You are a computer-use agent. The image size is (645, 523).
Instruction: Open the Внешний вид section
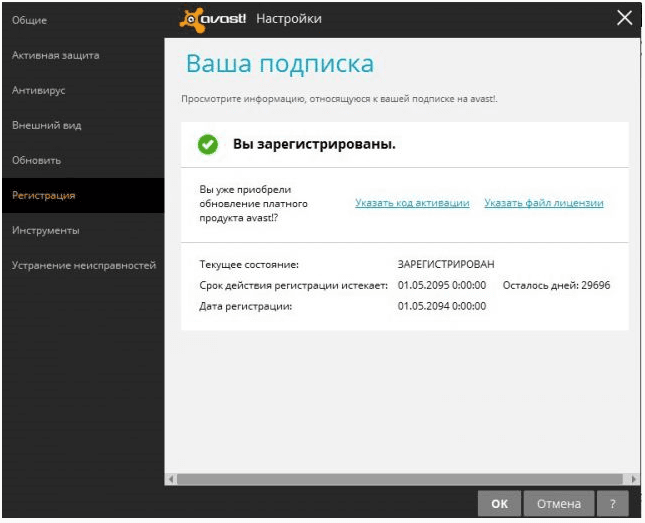click(x=46, y=125)
